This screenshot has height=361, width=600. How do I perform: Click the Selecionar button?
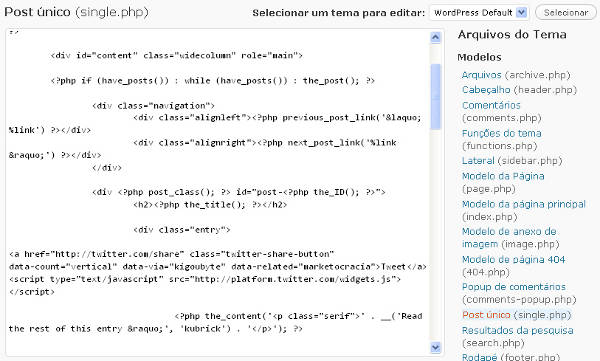pyautogui.click(x=566, y=13)
